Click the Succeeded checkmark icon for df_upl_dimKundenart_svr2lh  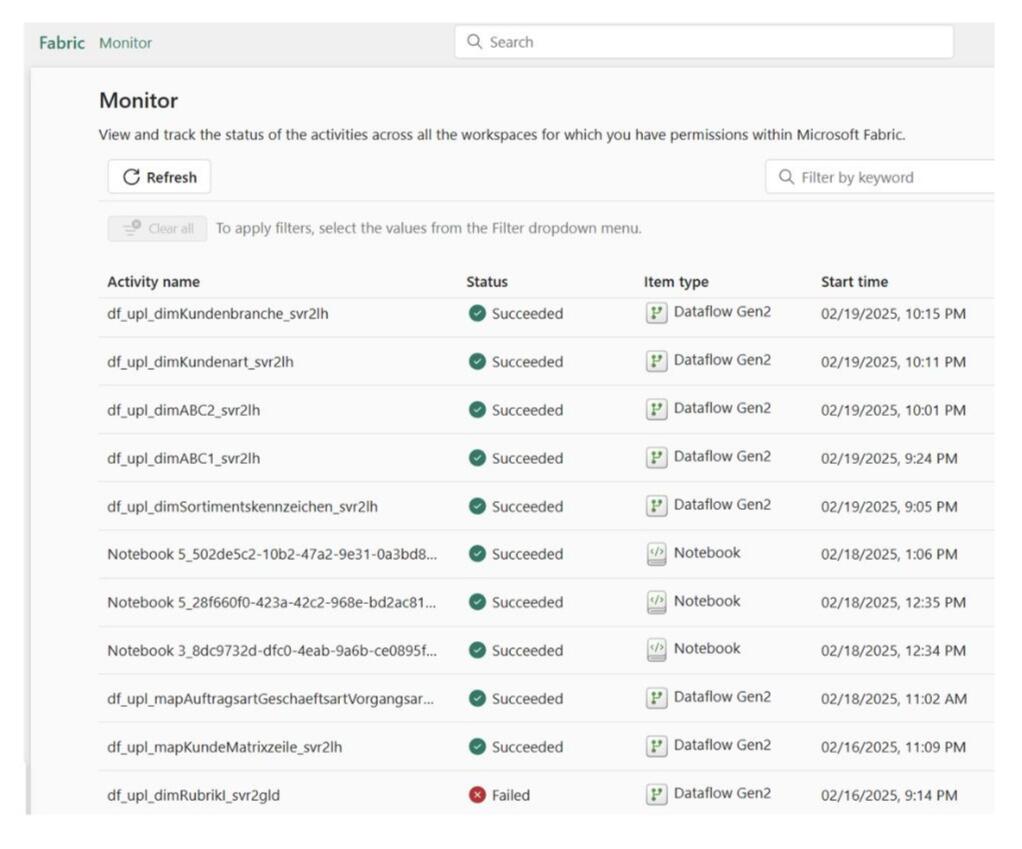(x=477, y=362)
